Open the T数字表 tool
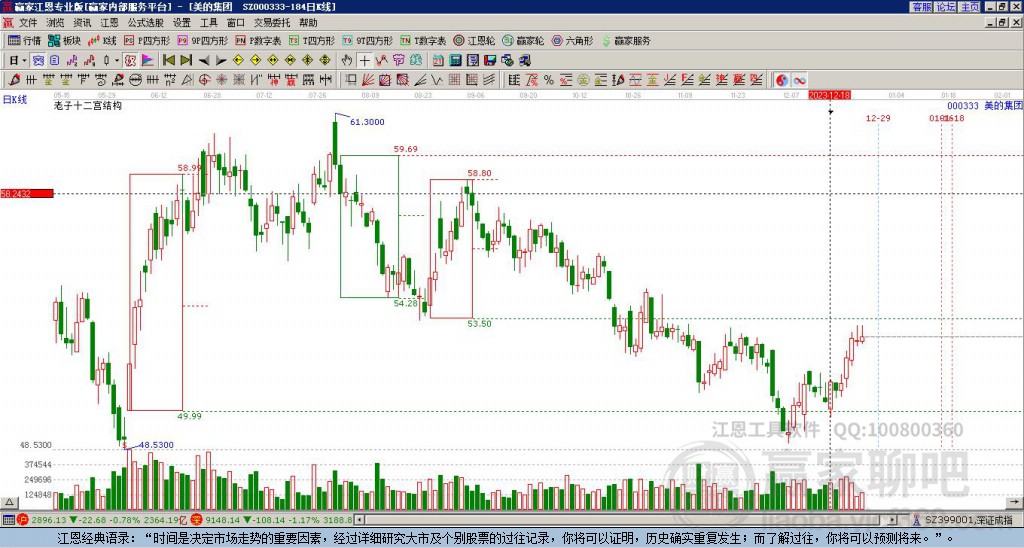Viewport: 1024px width, 548px height. [423, 40]
